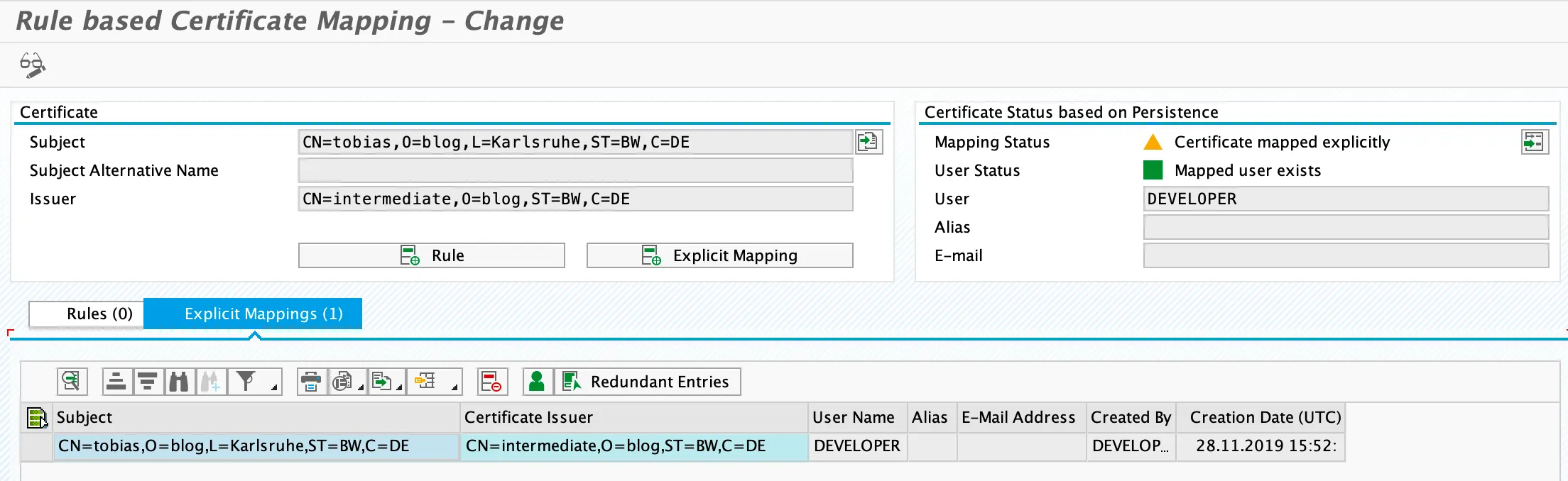Screen dimensions: 1568x481
Task: Click the delete mapping icon with red minus
Action: point(491,382)
